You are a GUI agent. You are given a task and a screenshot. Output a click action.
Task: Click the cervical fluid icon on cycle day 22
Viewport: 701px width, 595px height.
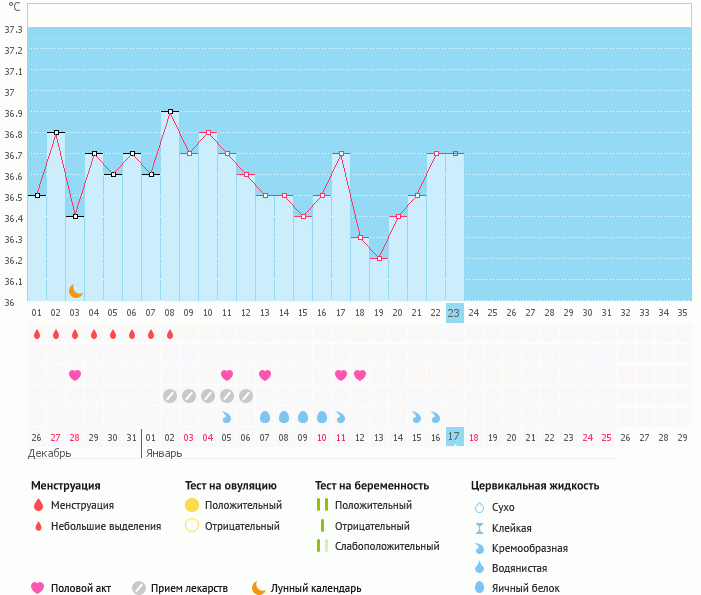436,417
